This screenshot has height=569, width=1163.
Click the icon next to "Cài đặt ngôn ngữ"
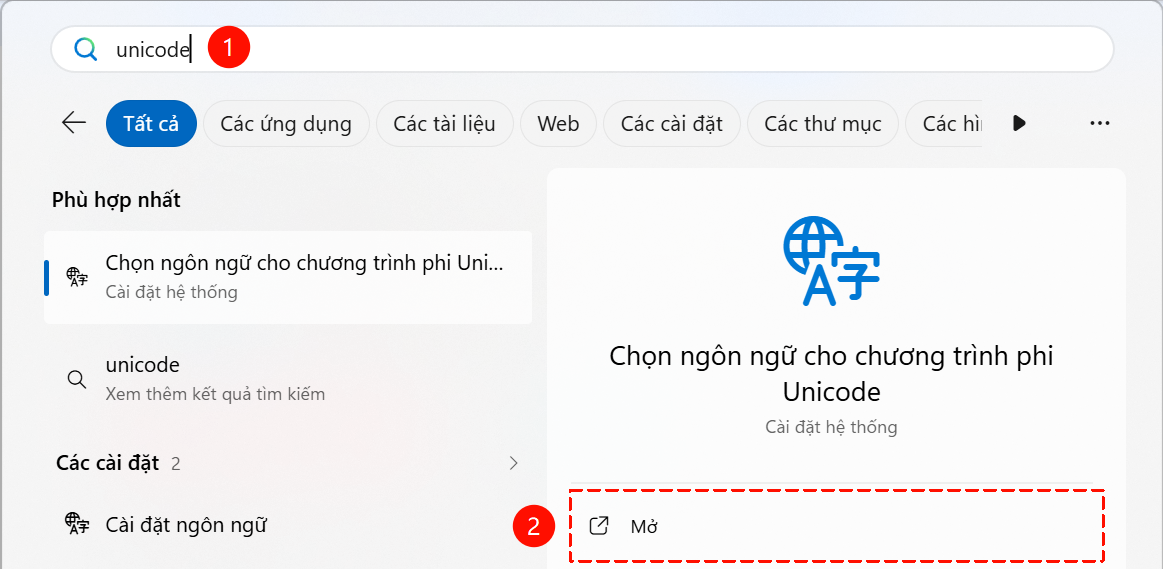77,524
